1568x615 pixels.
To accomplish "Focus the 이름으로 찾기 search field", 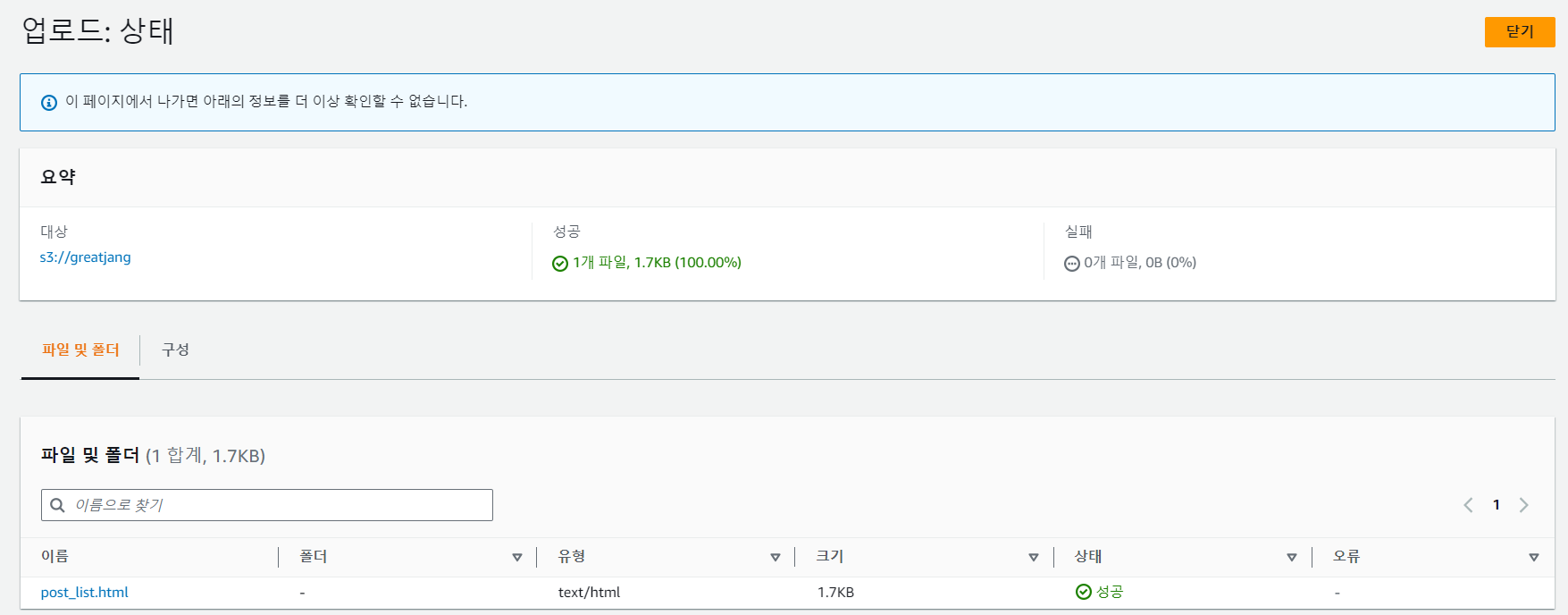I will (x=267, y=505).
